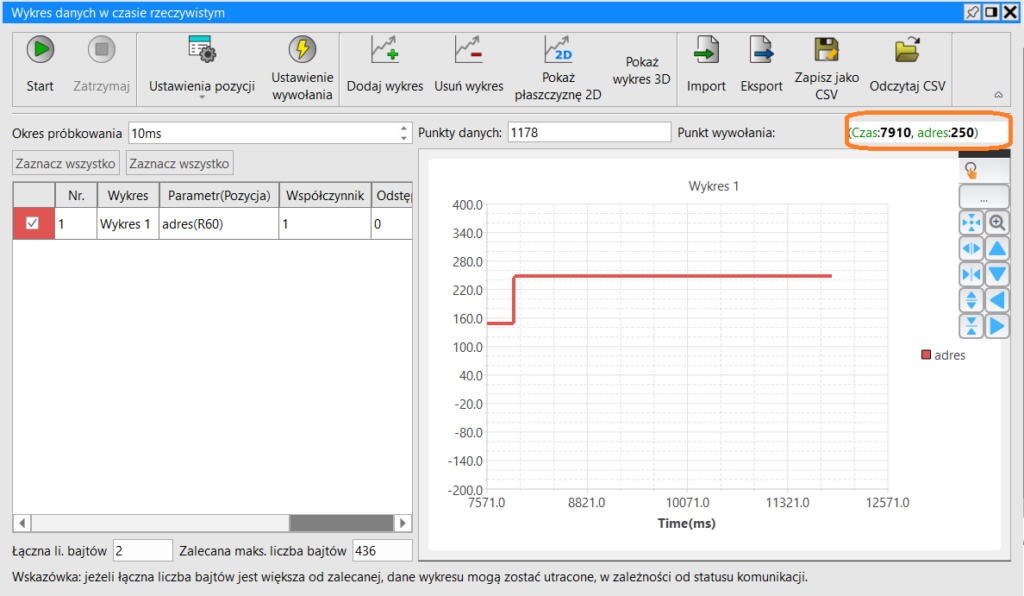Pan chart left with triangle arrow
Screen dimensions: 1024x596
click(x=997, y=300)
